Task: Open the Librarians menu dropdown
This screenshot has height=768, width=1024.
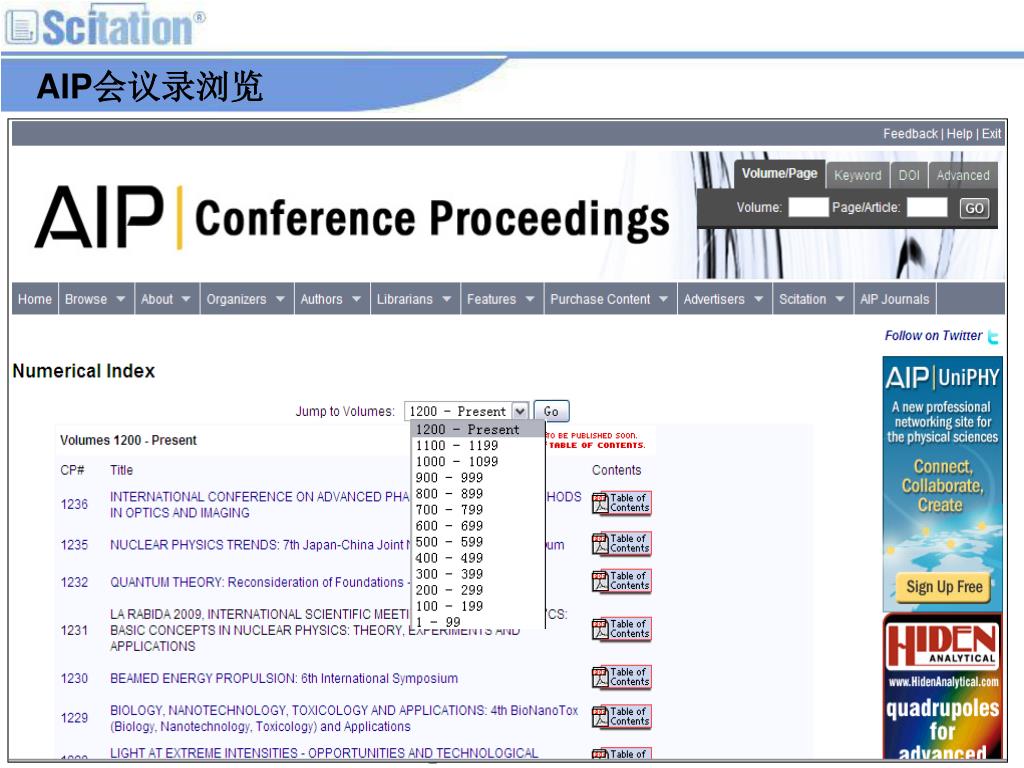Action: (414, 299)
